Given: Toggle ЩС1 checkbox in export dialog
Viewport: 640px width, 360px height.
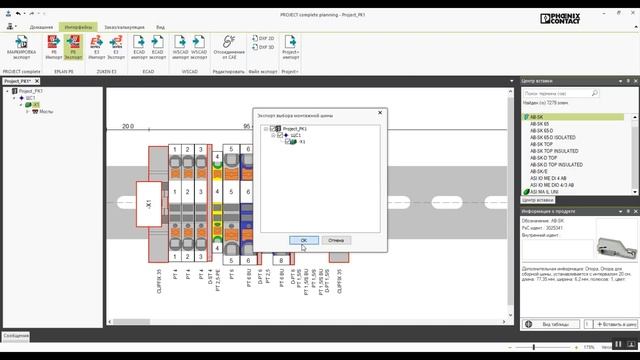Looking at the screenshot, I should point(280,135).
